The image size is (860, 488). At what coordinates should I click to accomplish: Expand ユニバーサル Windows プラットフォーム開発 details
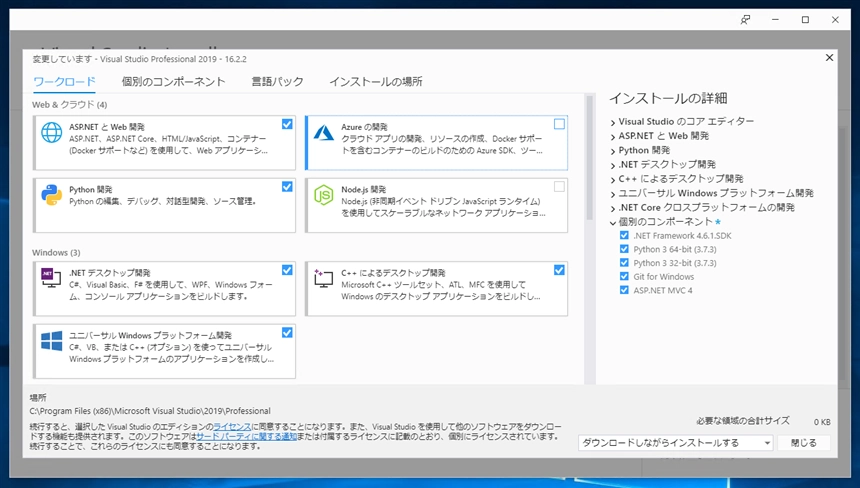tap(613, 194)
